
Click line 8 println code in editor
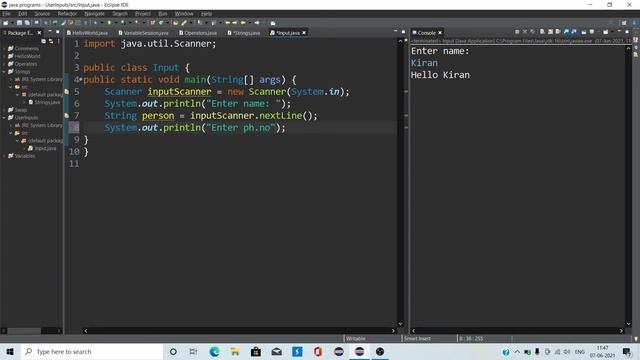pyautogui.click(x=195, y=128)
